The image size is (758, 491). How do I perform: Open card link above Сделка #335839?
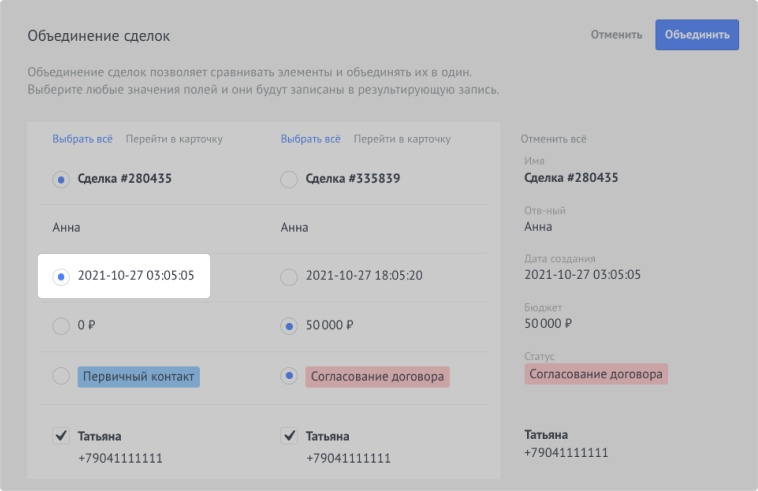[402, 140]
